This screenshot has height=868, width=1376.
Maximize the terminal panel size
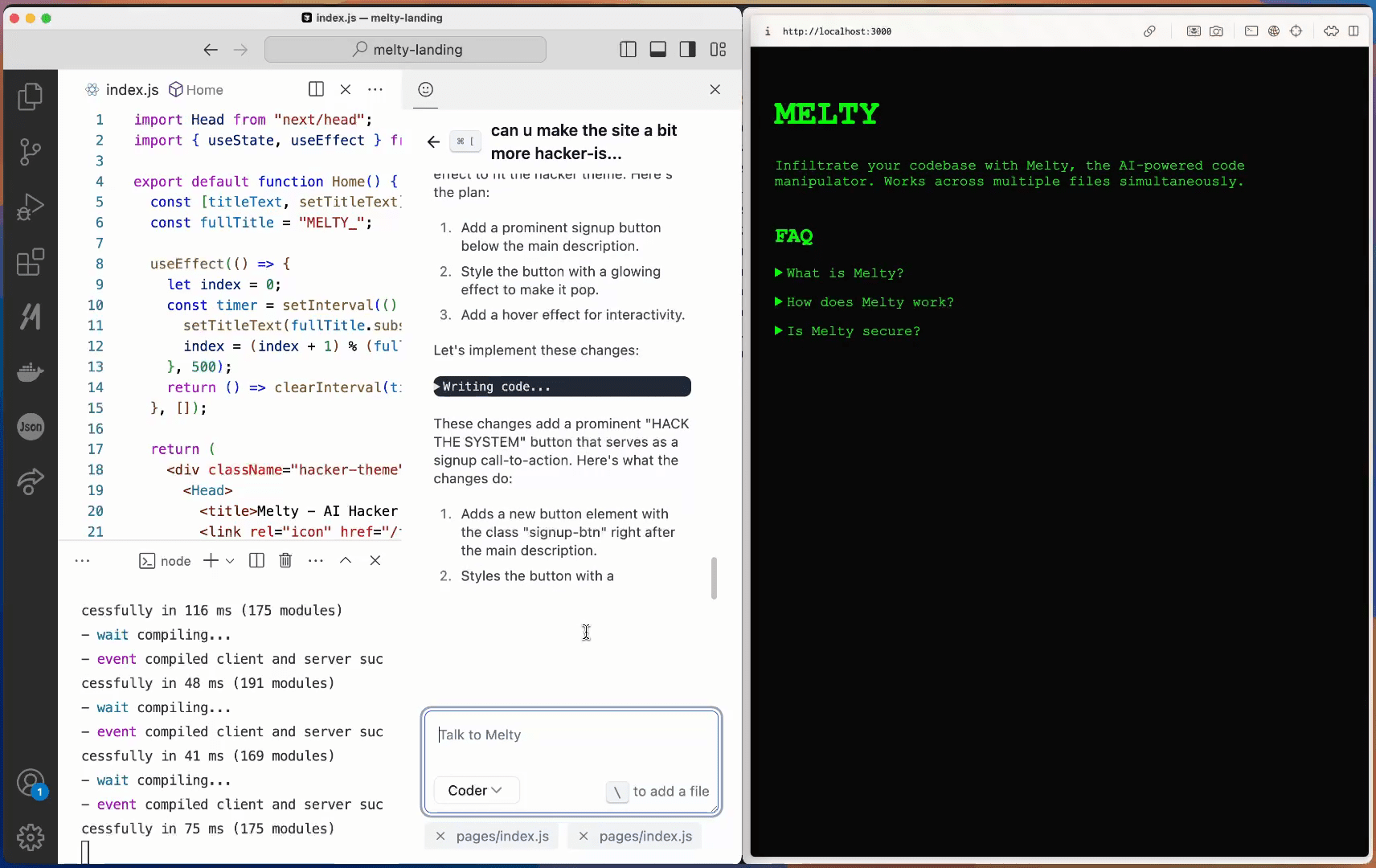click(346, 561)
